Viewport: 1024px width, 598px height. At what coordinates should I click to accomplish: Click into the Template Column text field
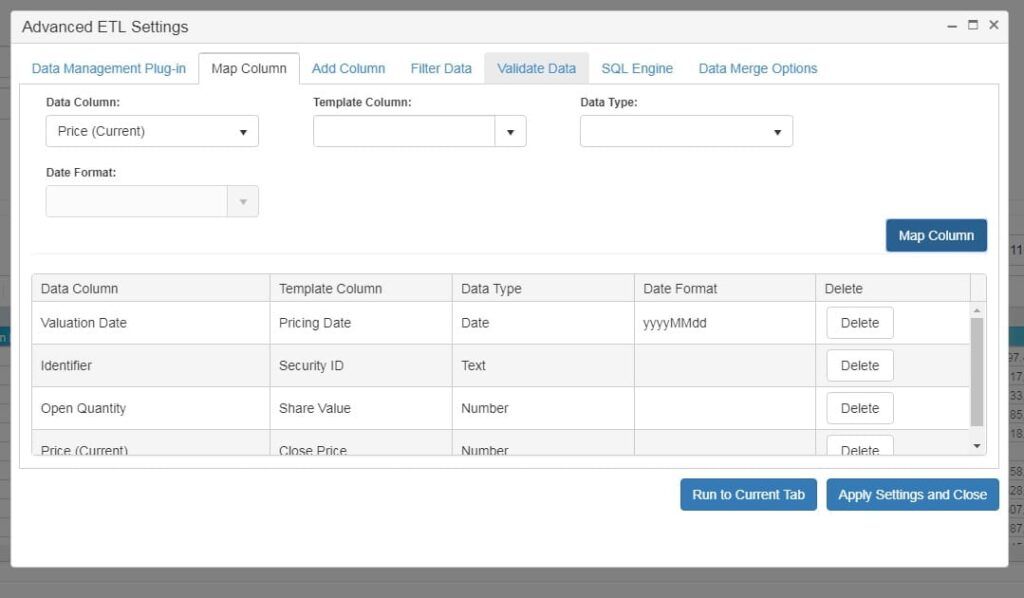tap(404, 132)
